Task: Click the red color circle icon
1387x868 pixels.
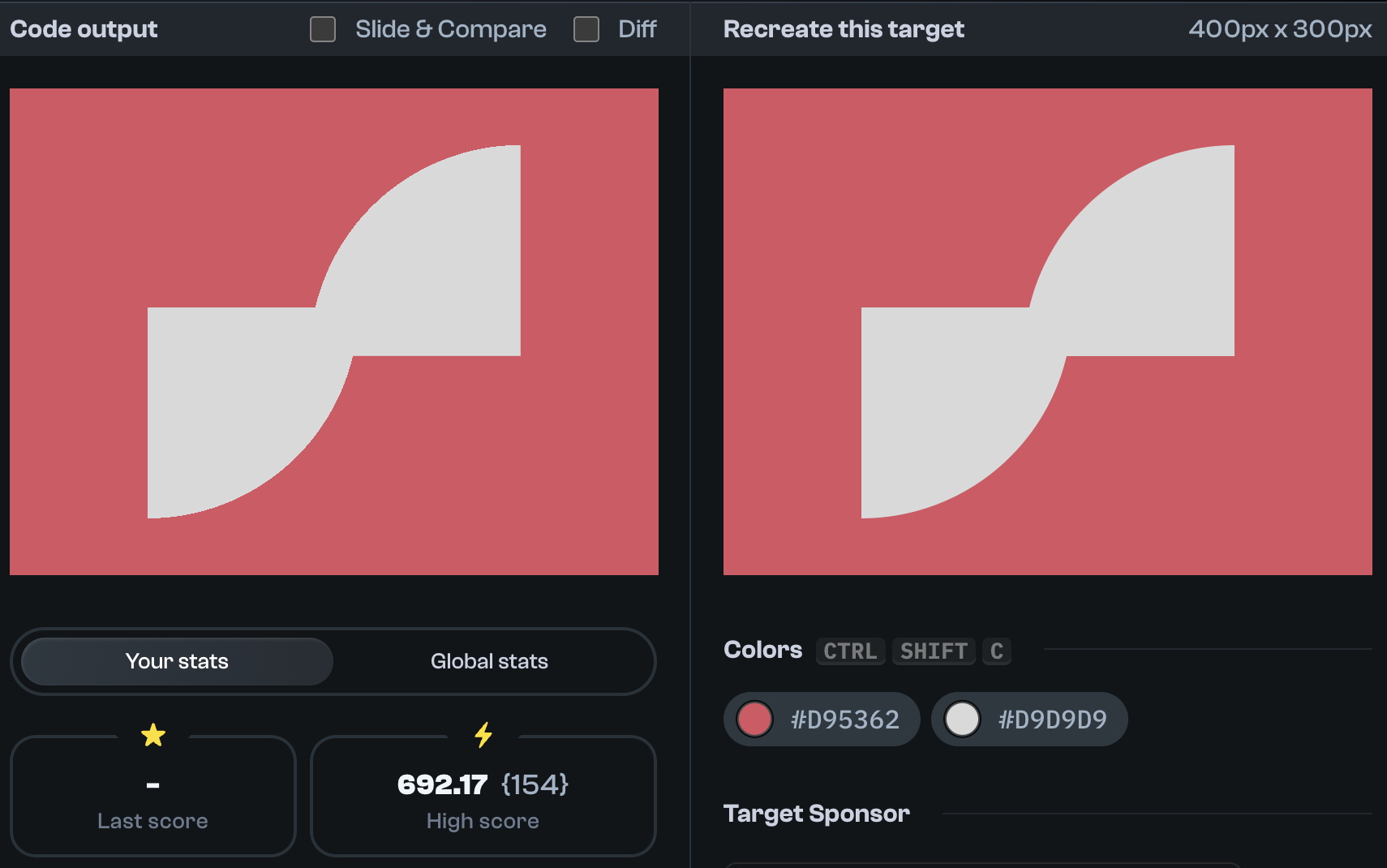Action: tap(755, 719)
